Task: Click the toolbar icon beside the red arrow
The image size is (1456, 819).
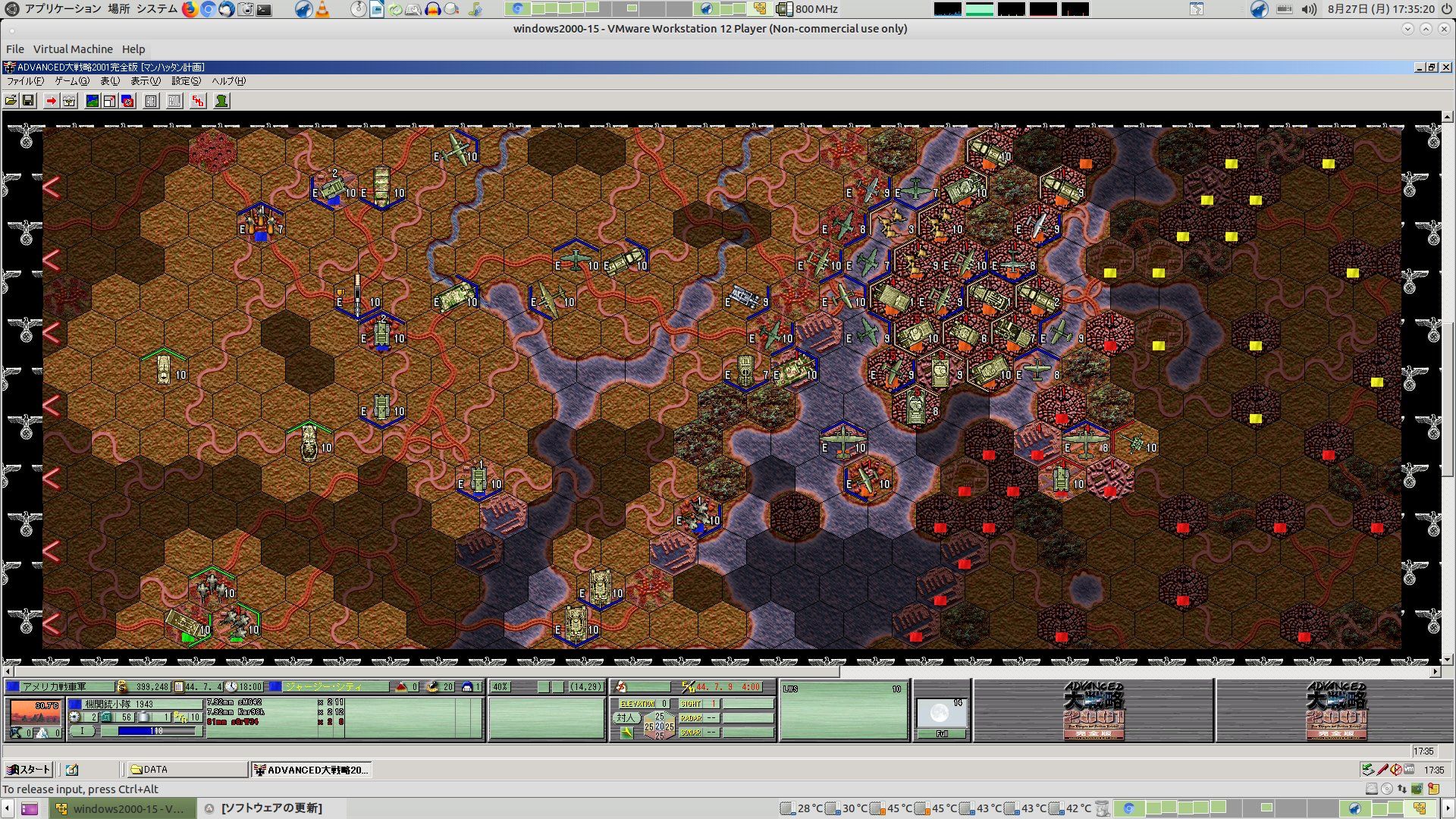Action: tap(69, 101)
